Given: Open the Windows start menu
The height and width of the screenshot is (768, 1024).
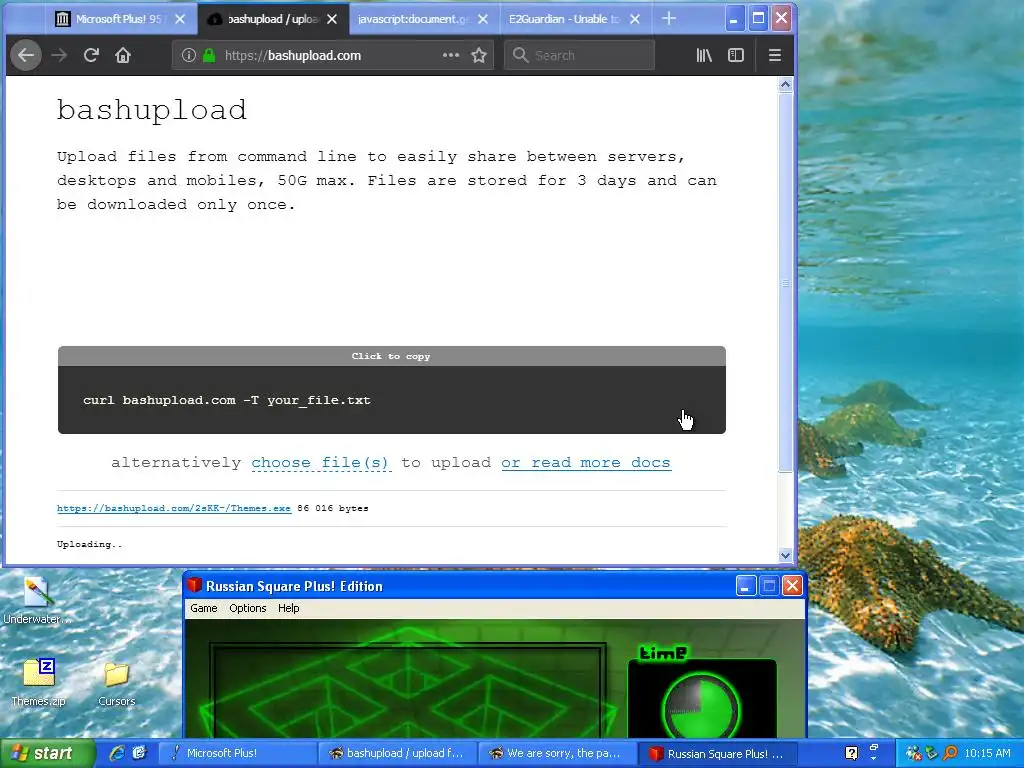Looking at the screenshot, I should coord(47,753).
